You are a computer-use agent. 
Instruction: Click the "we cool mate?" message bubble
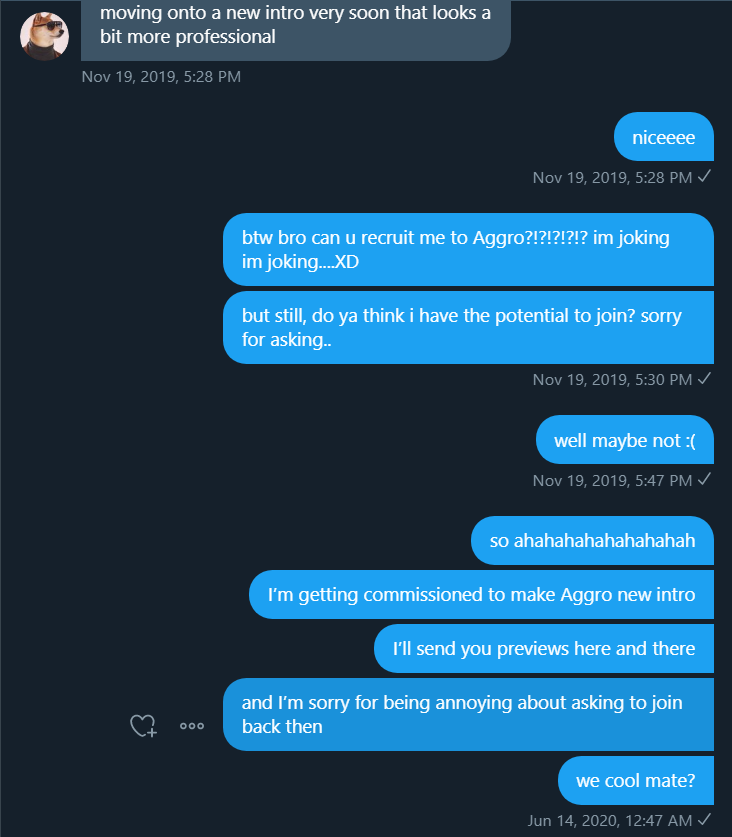click(635, 781)
